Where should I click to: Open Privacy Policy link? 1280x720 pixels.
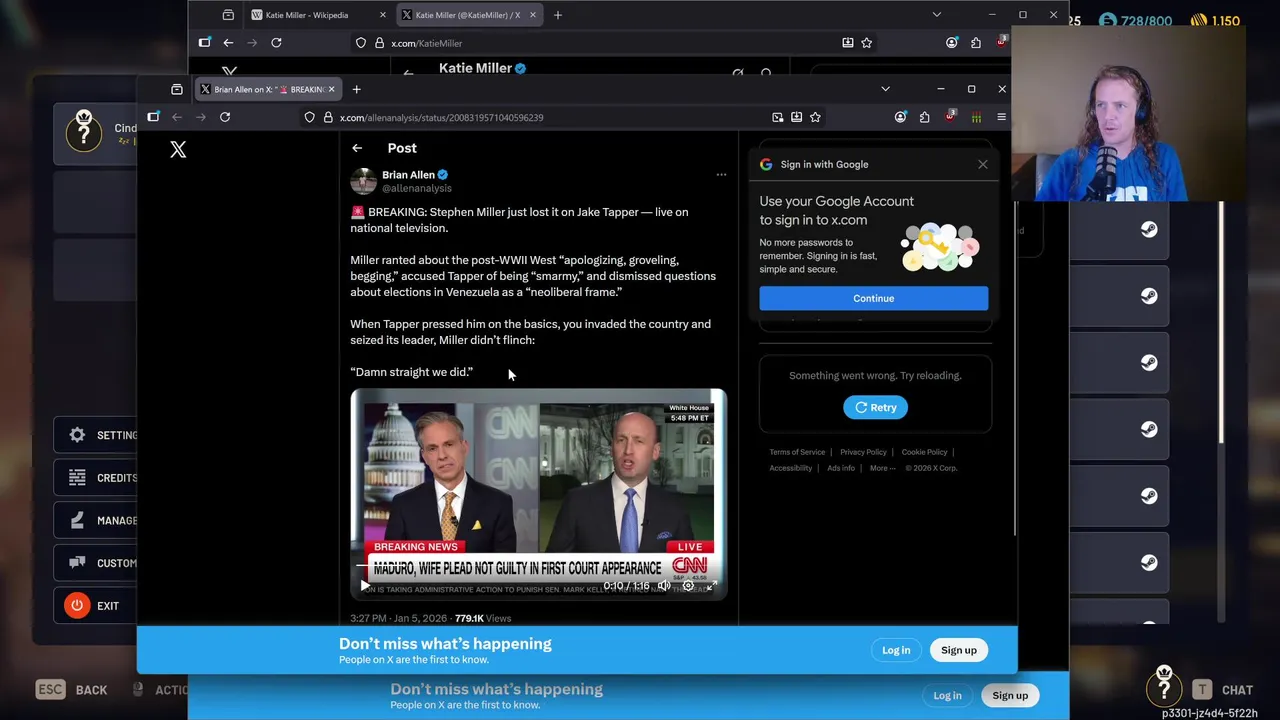click(863, 452)
